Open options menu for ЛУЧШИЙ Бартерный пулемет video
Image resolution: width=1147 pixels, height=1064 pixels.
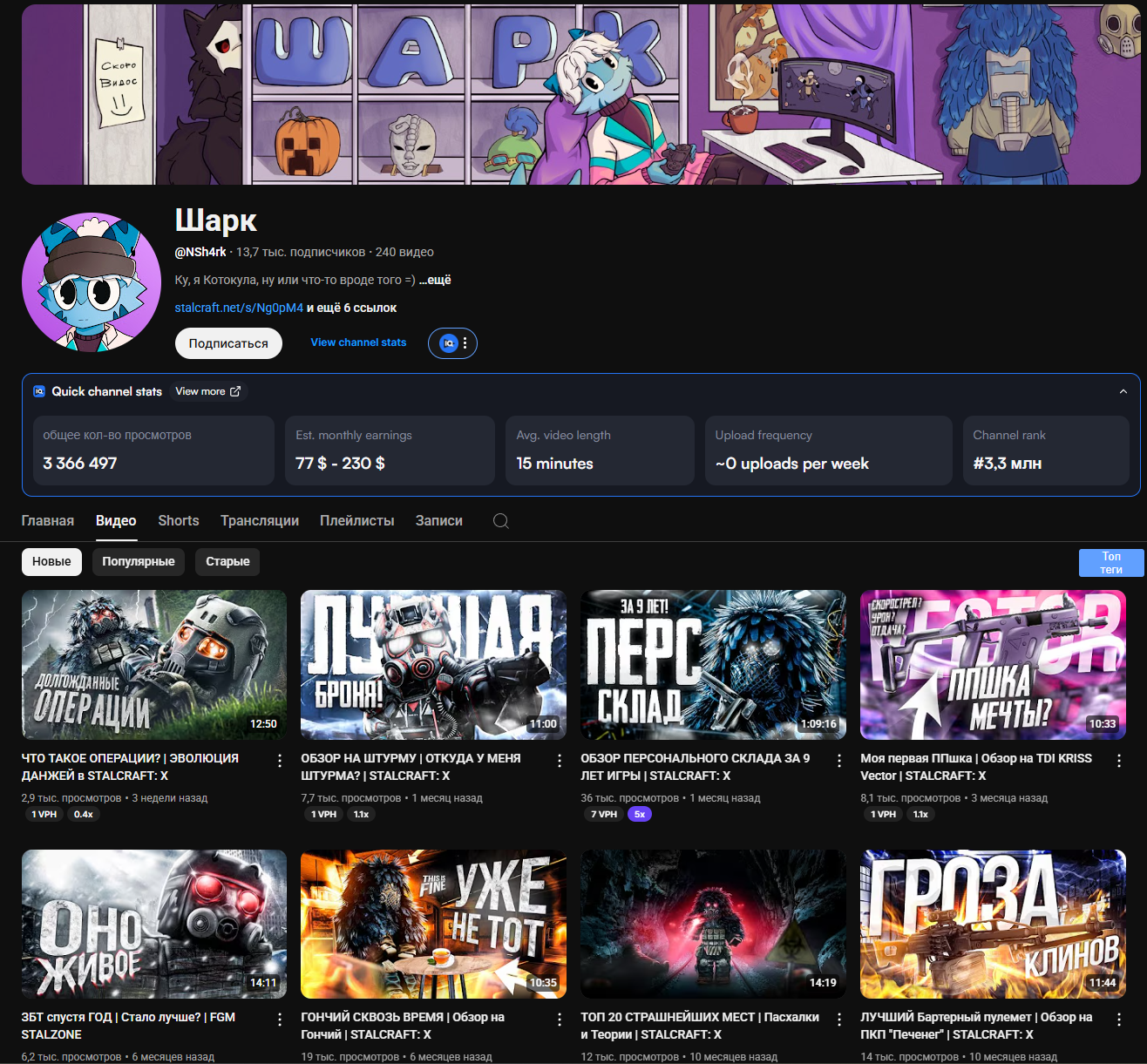tap(1119, 1020)
